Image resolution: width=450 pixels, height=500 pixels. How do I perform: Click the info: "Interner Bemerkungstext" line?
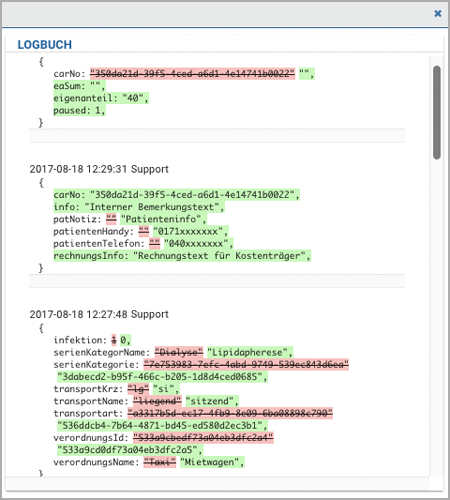[139, 207]
